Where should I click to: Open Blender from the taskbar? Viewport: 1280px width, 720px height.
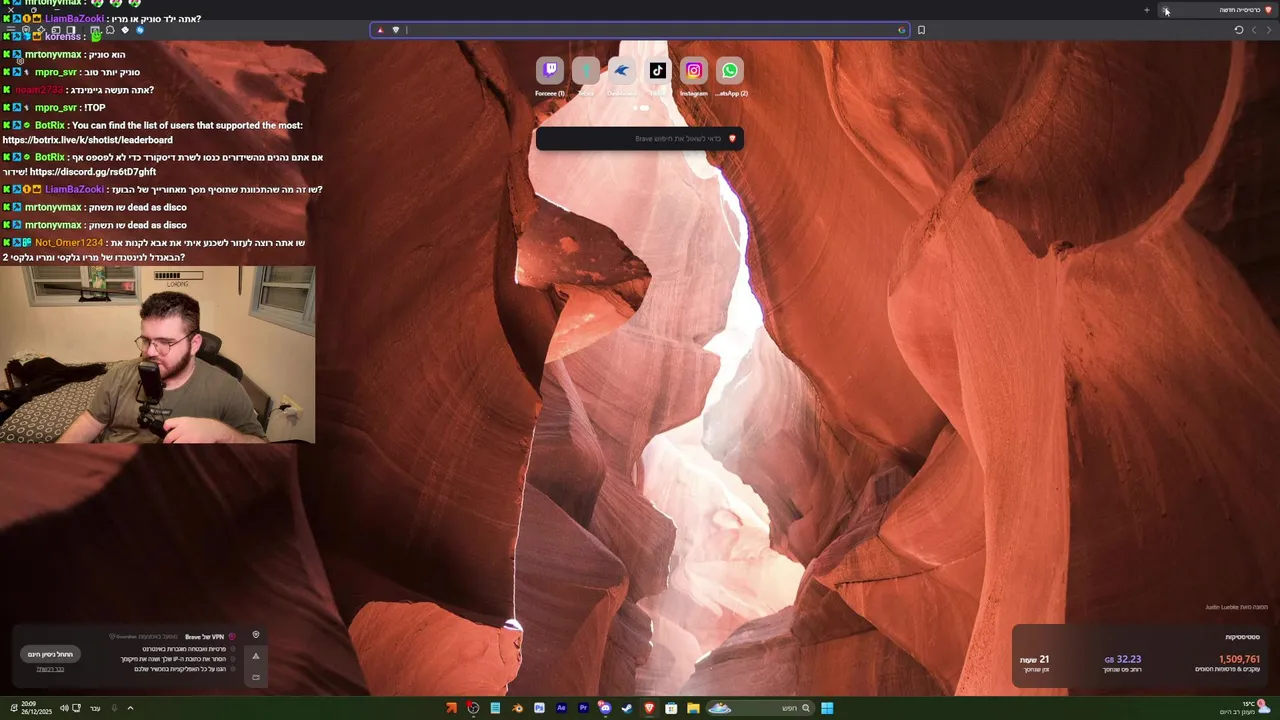517,708
